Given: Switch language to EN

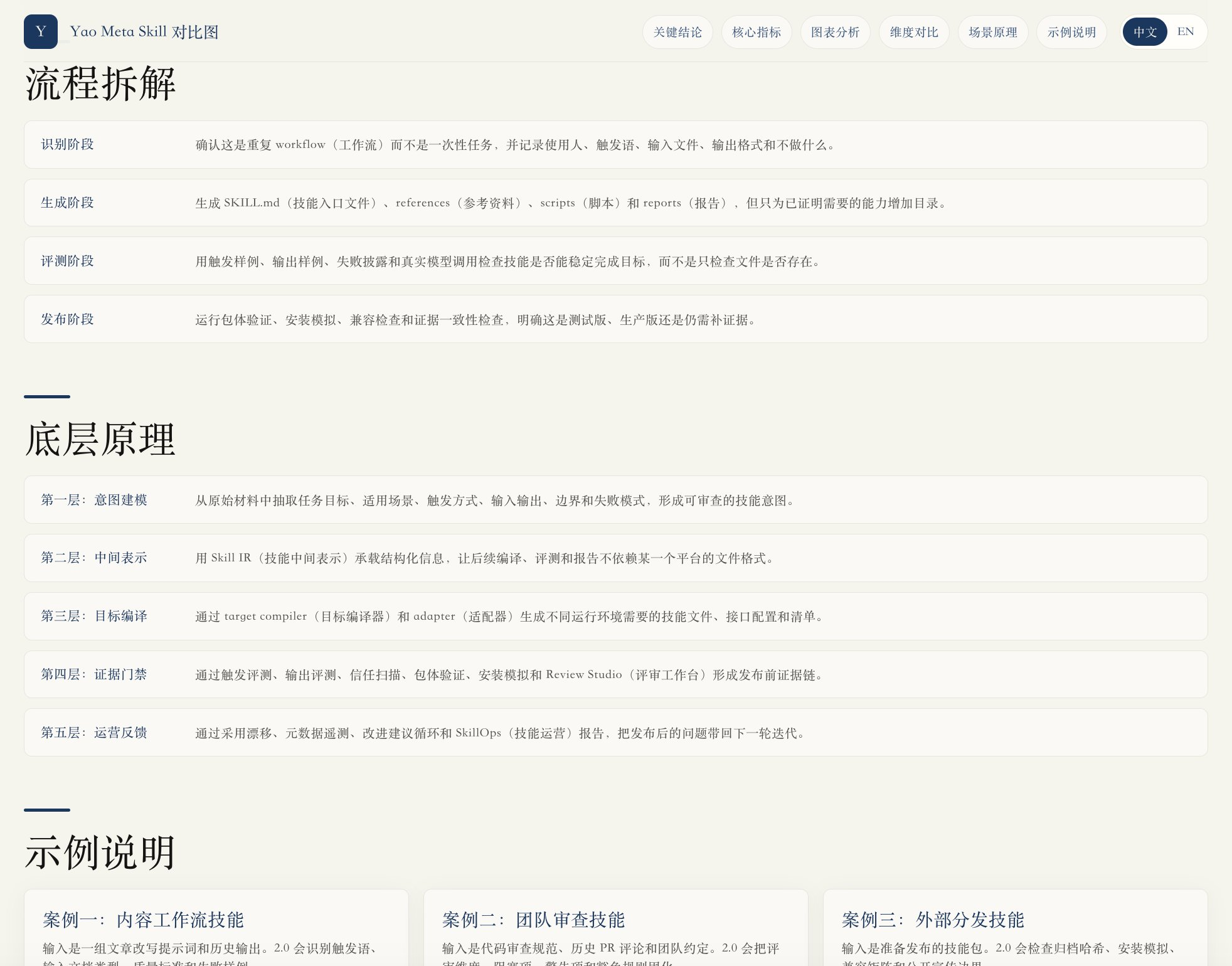Looking at the screenshot, I should coord(1186,32).
